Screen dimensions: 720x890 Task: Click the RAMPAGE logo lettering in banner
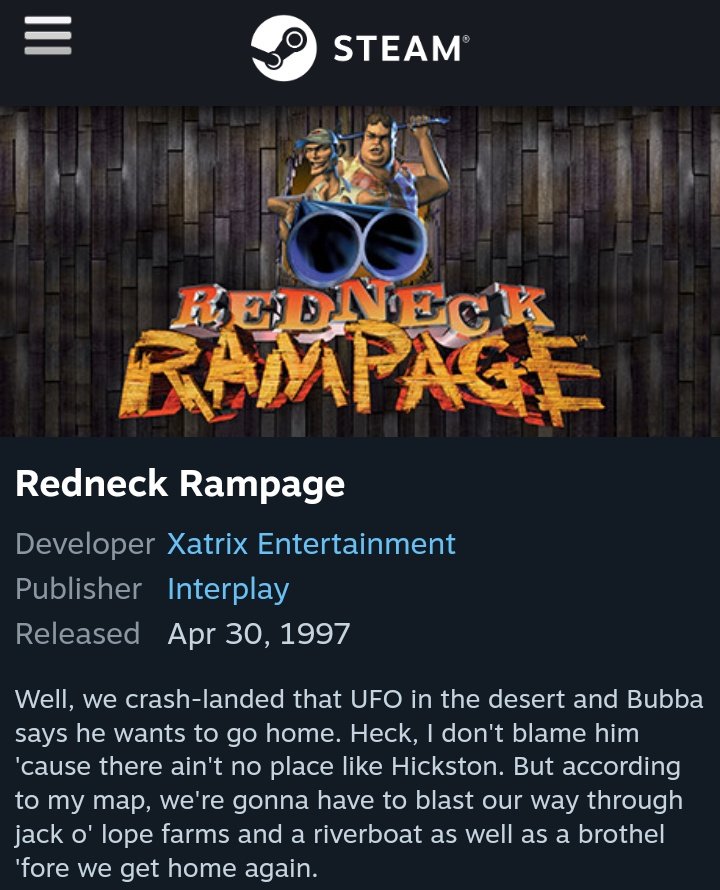[x=361, y=377]
